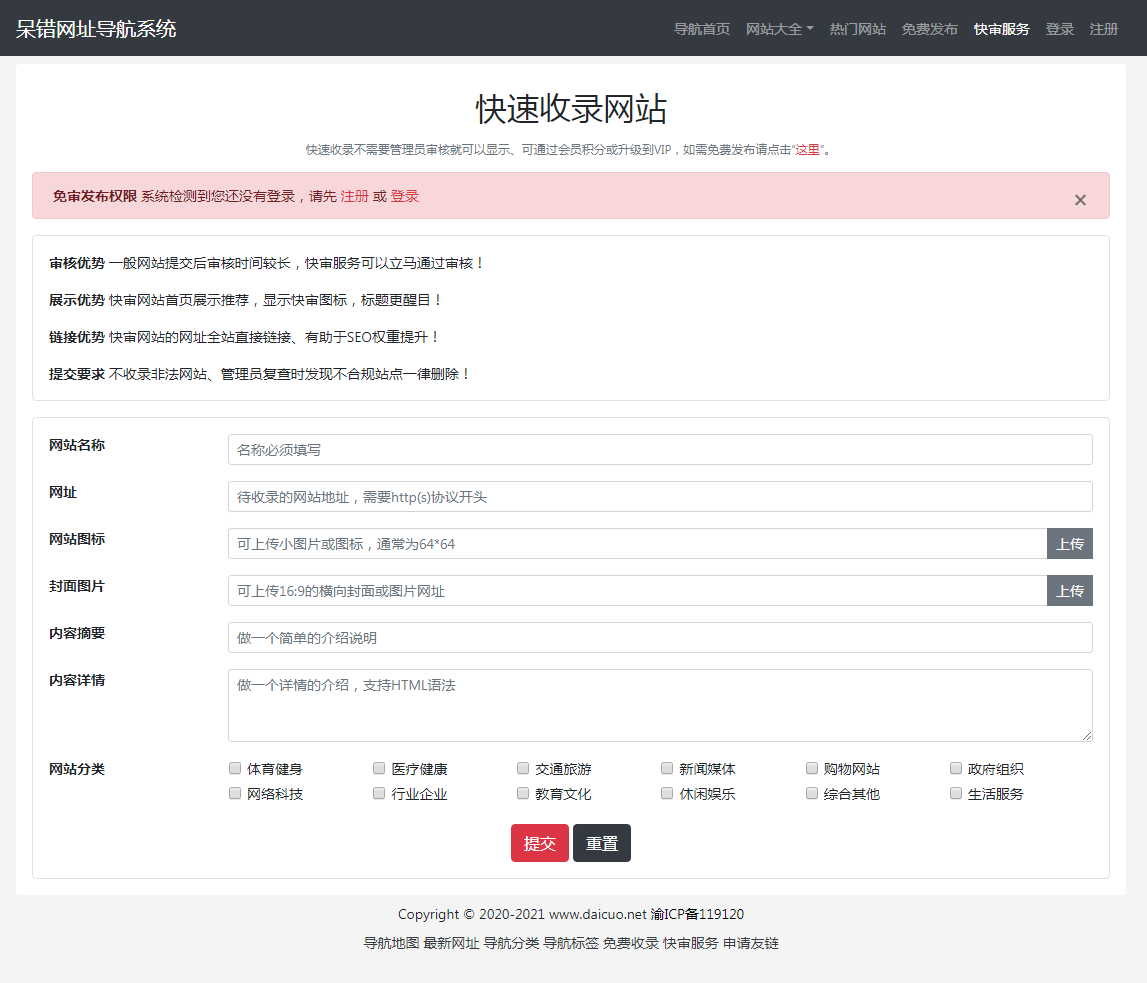1147x983 pixels.
Task: Check the 新闻媒体 category
Action: (x=666, y=768)
